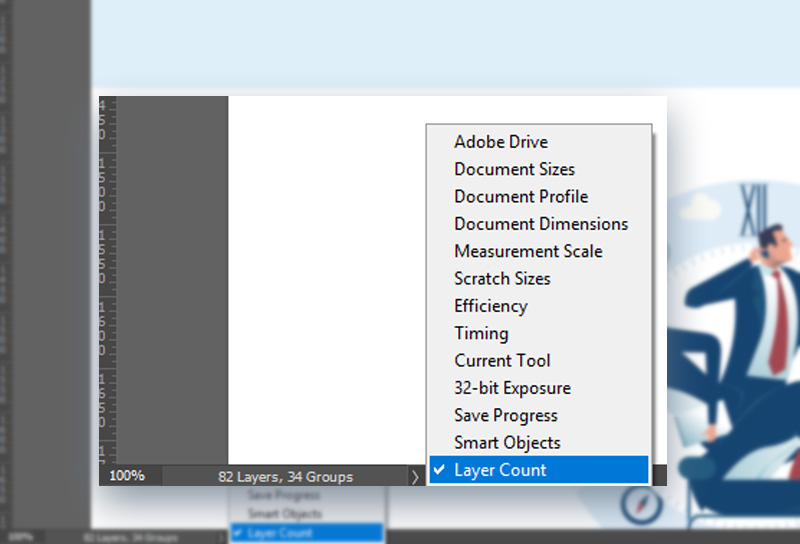The image size is (800, 544).
Task: Choose Document Sizes in the popup menu
Action: point(514,169)
